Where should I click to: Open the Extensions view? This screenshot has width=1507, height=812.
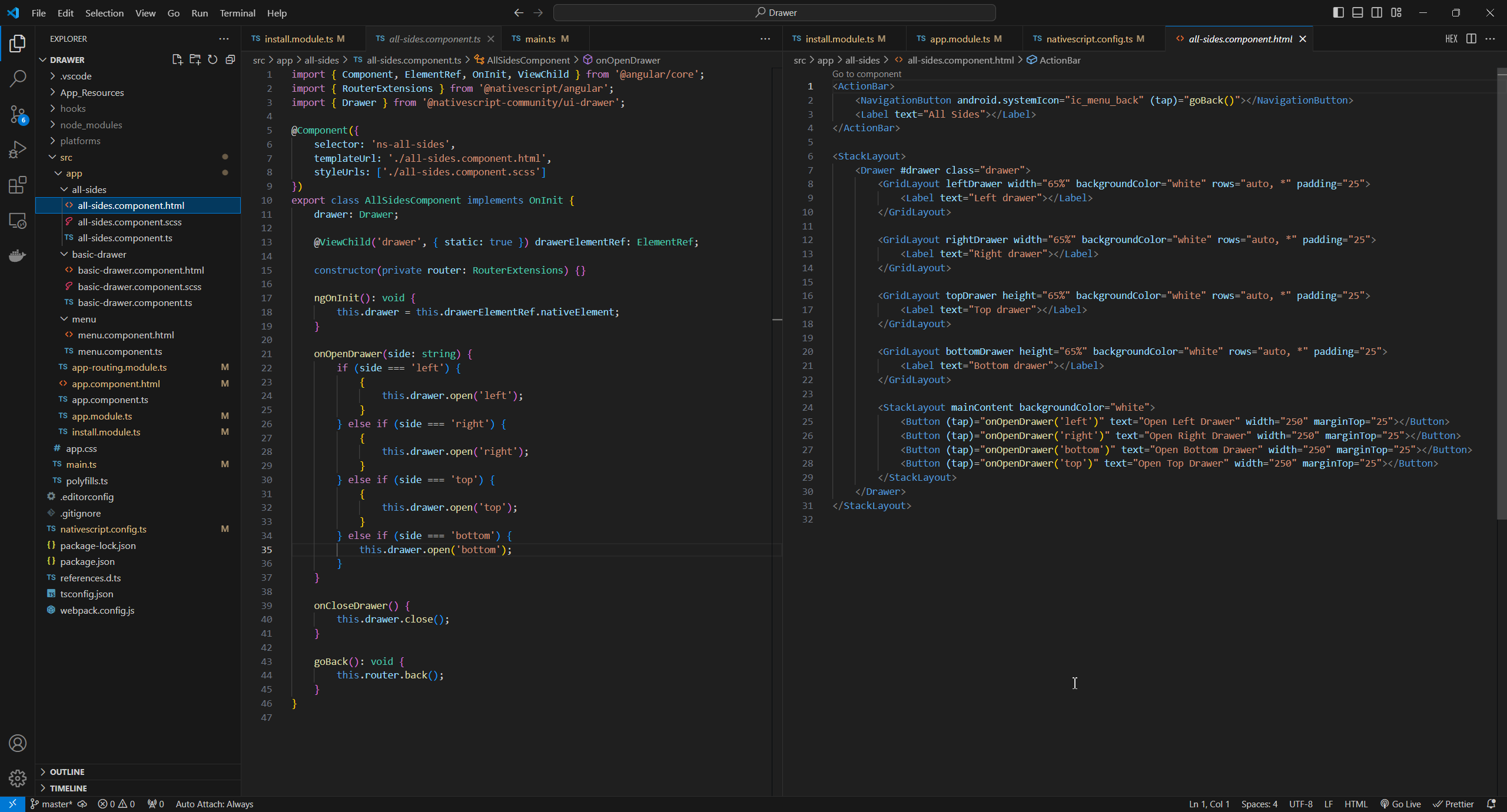tap(18, 185)
